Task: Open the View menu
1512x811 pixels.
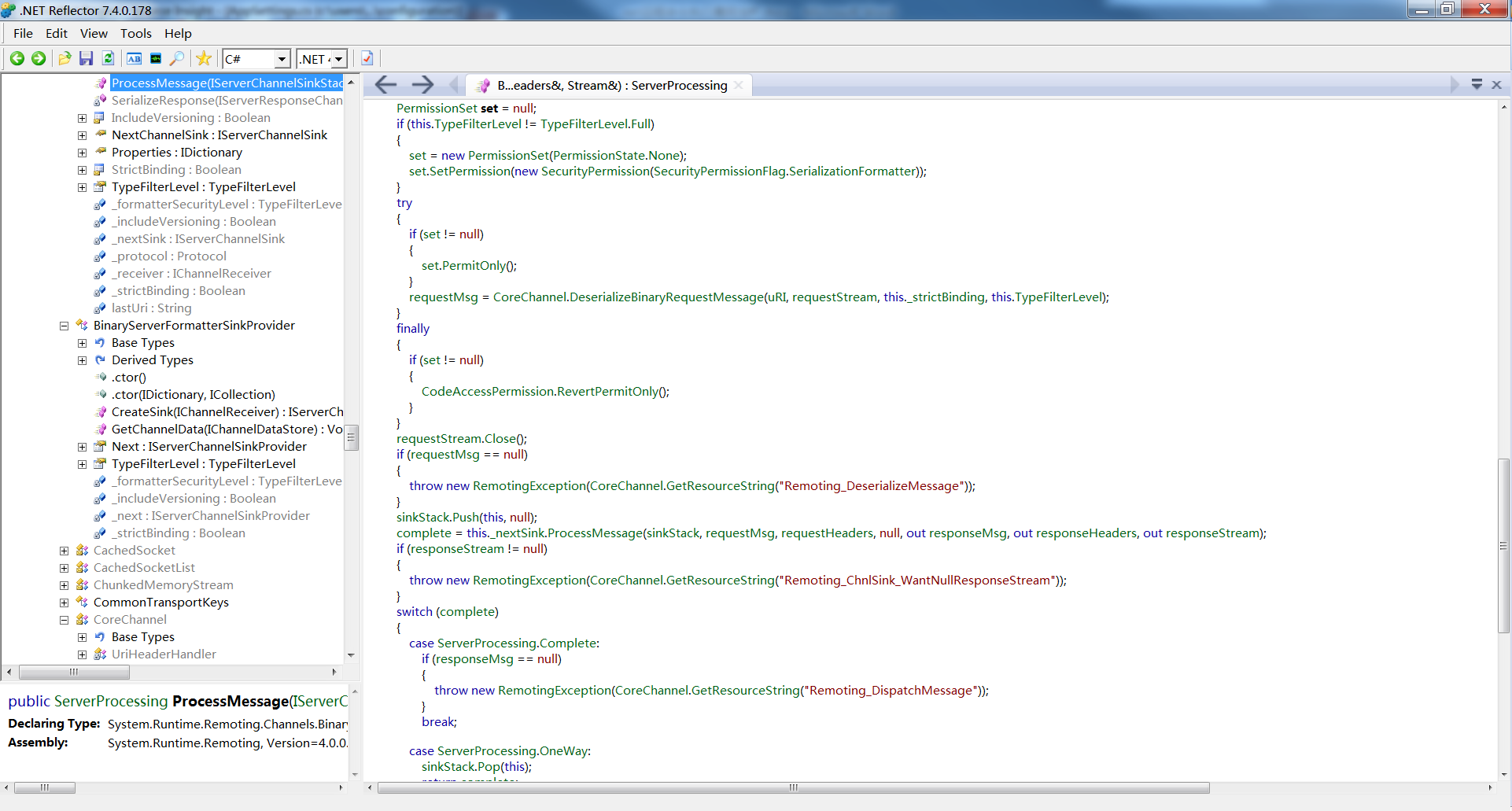Action: coord(94,33)
